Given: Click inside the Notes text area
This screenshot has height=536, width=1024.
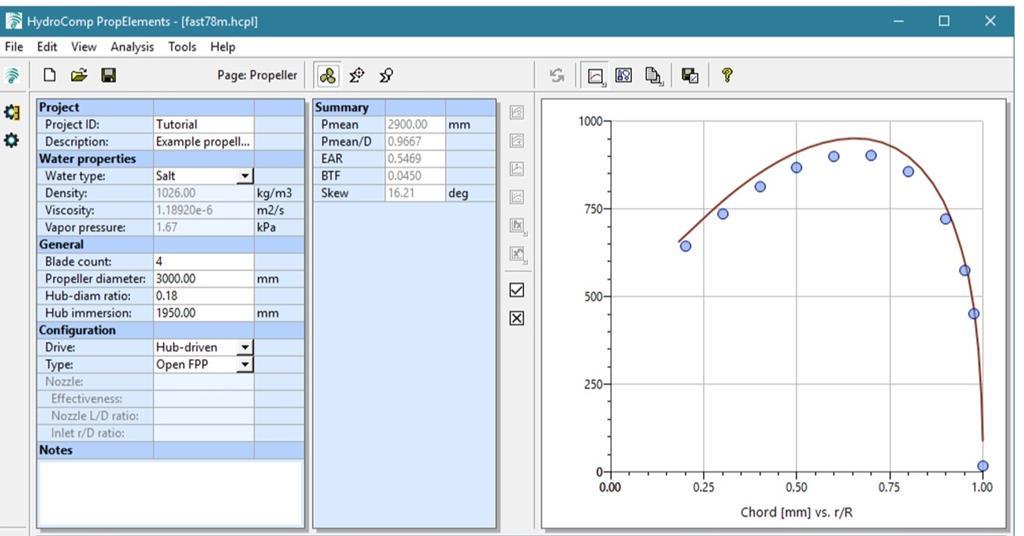Looking at the screenshot, I should (x=170, y=490).
